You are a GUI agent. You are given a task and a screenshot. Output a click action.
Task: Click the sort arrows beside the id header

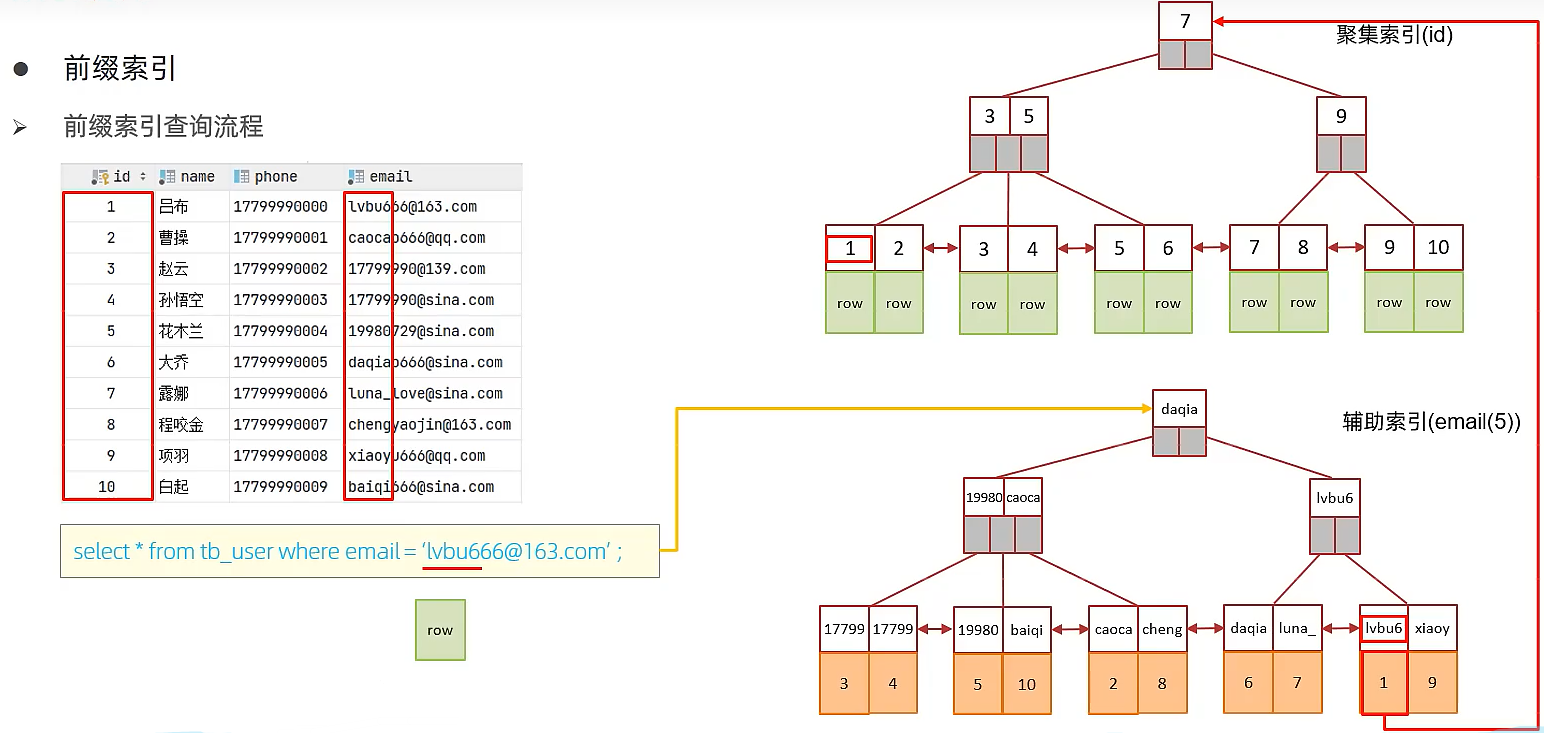143,177
